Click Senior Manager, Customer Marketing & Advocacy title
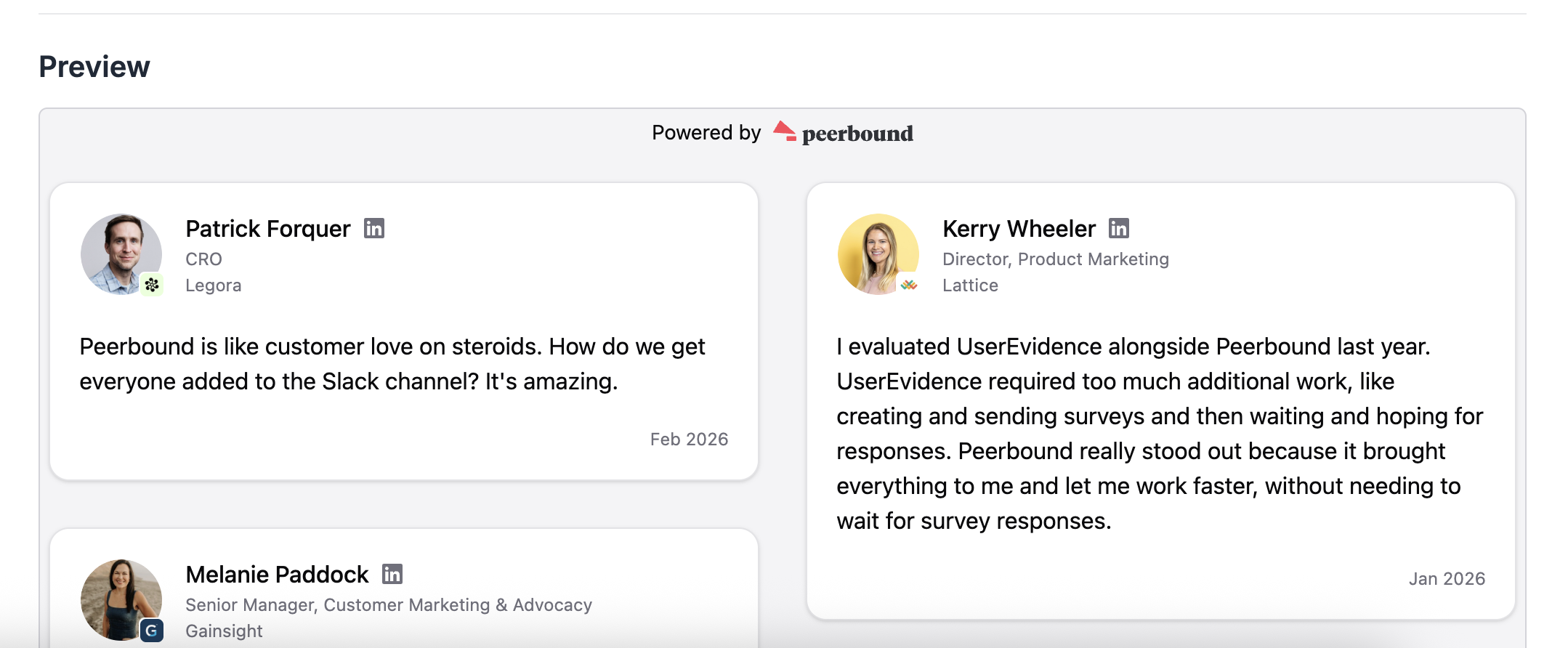Screen dimensions: 1568x648 click(389, 605)
